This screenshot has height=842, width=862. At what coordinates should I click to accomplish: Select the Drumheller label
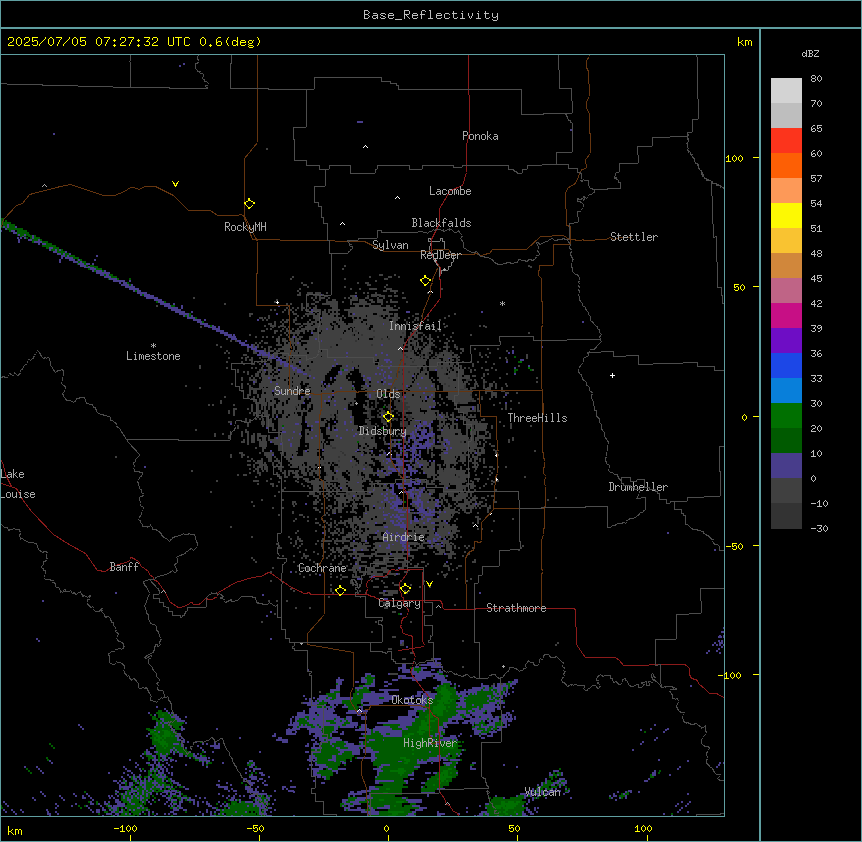point(638,487)
